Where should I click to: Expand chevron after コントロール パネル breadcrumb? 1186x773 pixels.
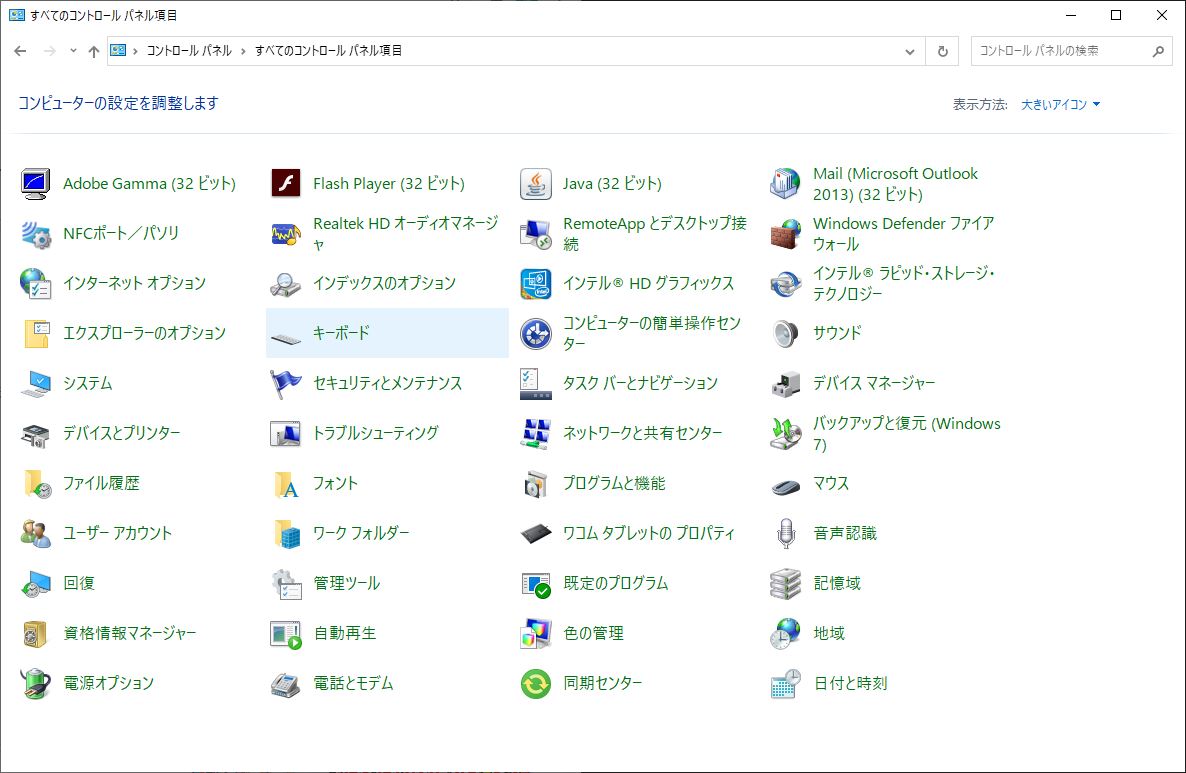[244, 51]
